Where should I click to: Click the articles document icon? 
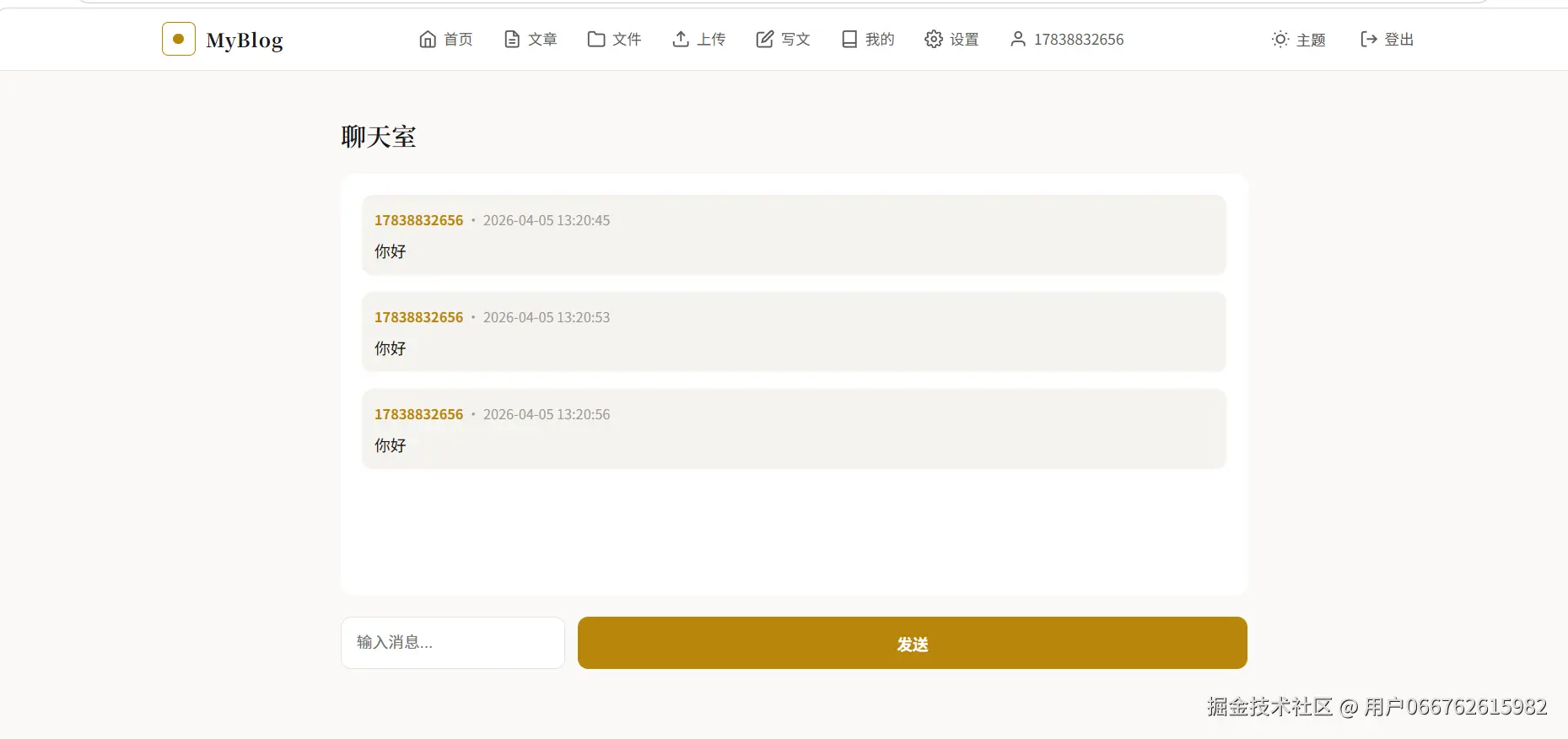(x=512, y=39)
